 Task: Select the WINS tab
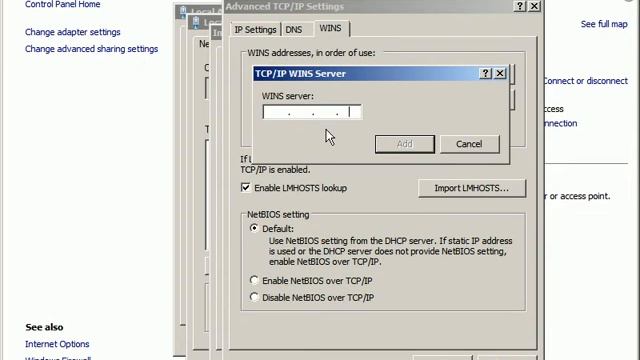pos(331,29)
